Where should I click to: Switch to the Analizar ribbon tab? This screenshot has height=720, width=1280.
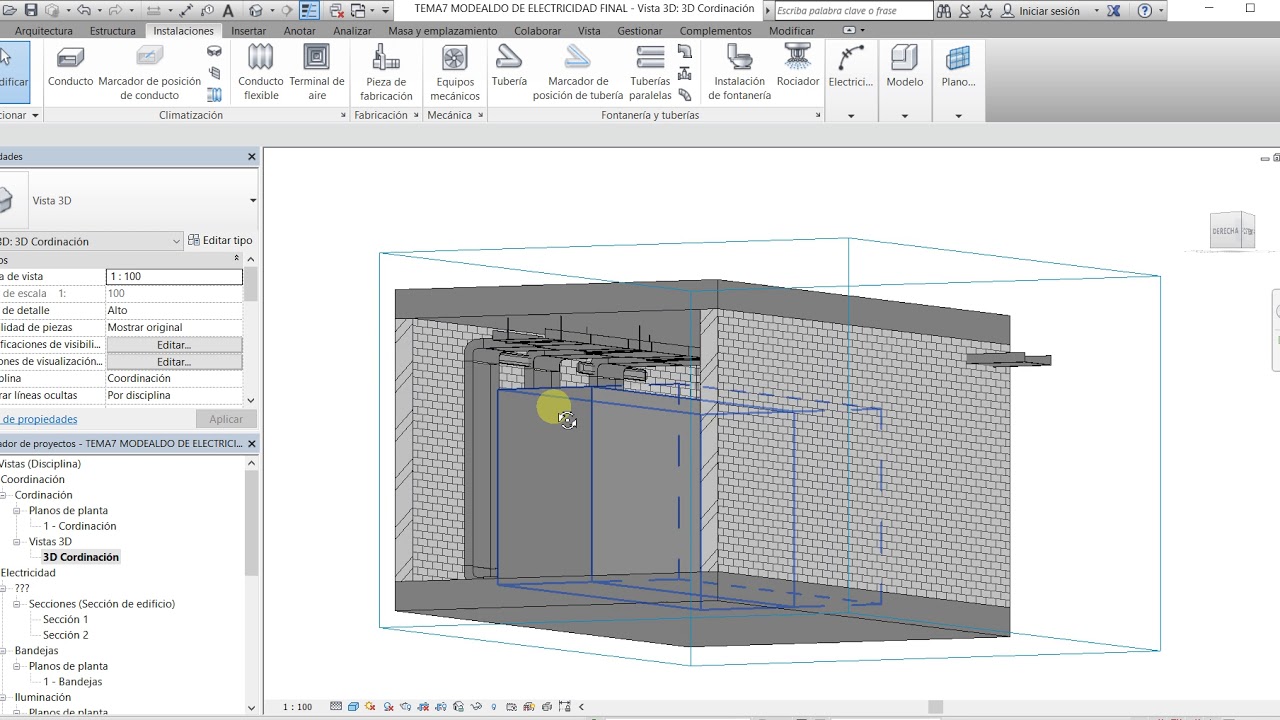[x=352, y=31]
